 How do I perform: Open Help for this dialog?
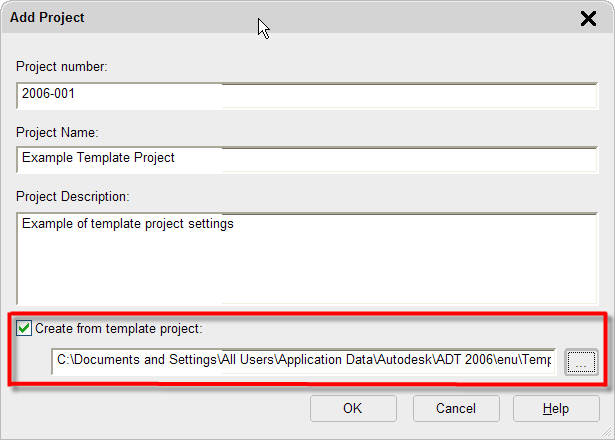click(x=556, y=408)
